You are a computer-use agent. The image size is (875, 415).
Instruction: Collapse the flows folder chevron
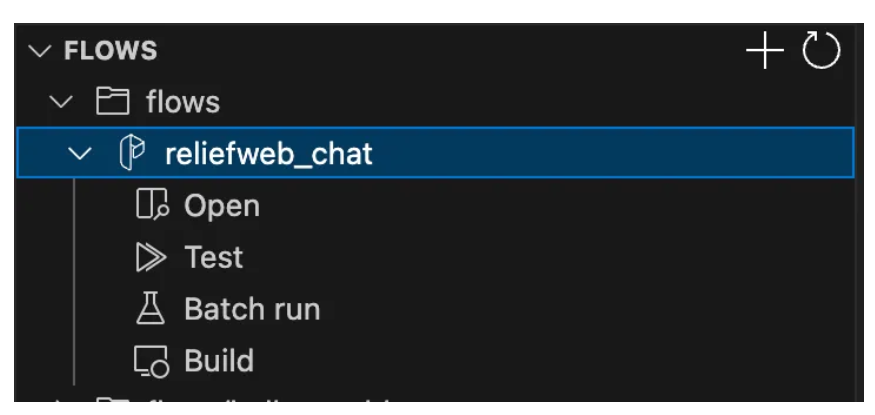point(61,102)
